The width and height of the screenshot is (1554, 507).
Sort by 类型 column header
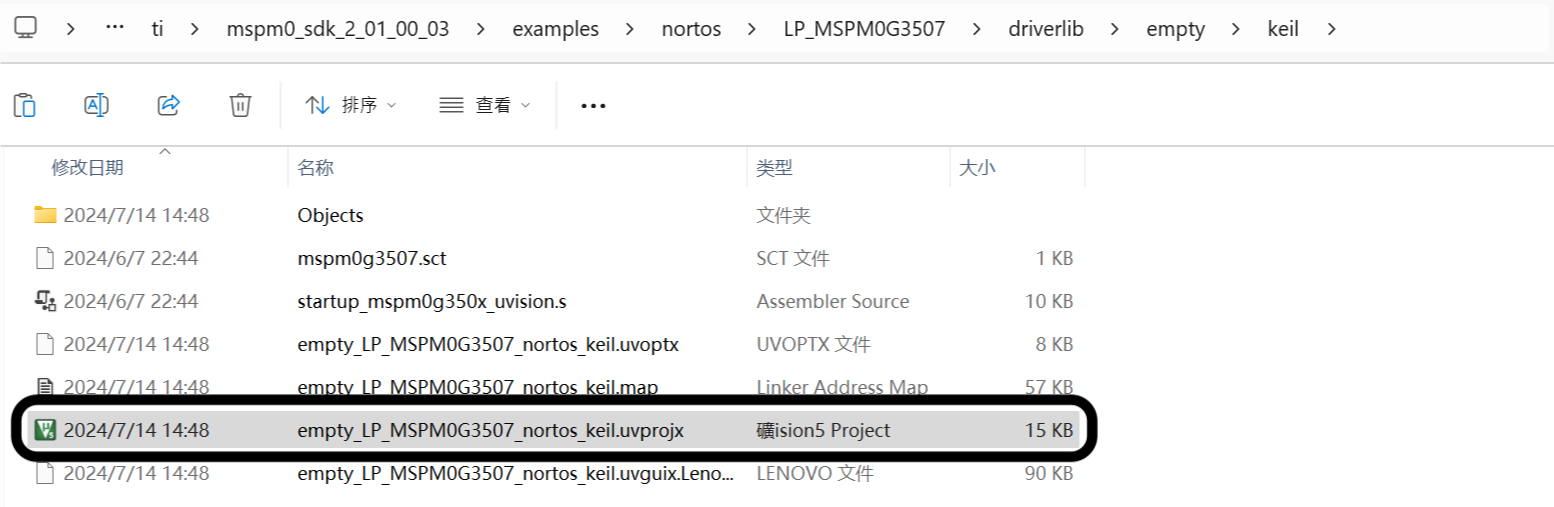[775, 168]
